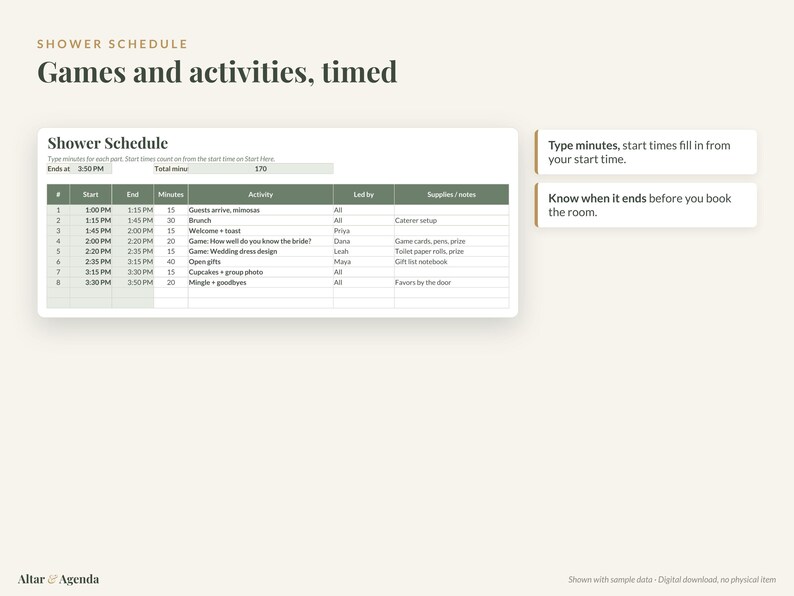Click the 'Shower Schedule' sheet title
The height and width of the screenshot is (596, 794).
click(x=108, y=143)
